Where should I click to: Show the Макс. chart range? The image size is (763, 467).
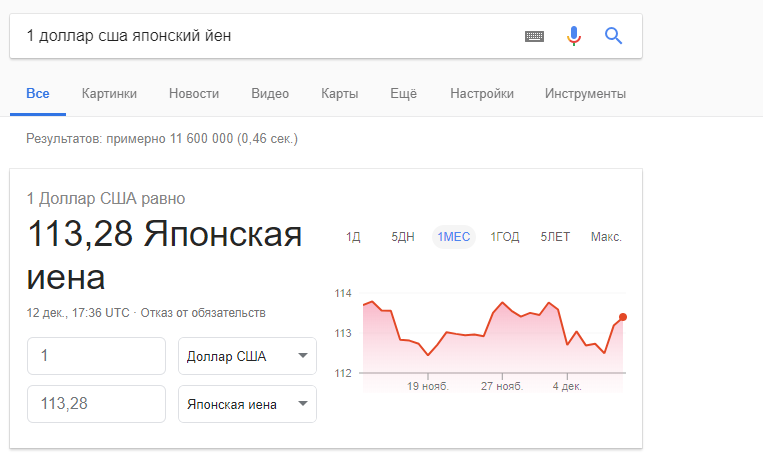[x=606, y=237]
